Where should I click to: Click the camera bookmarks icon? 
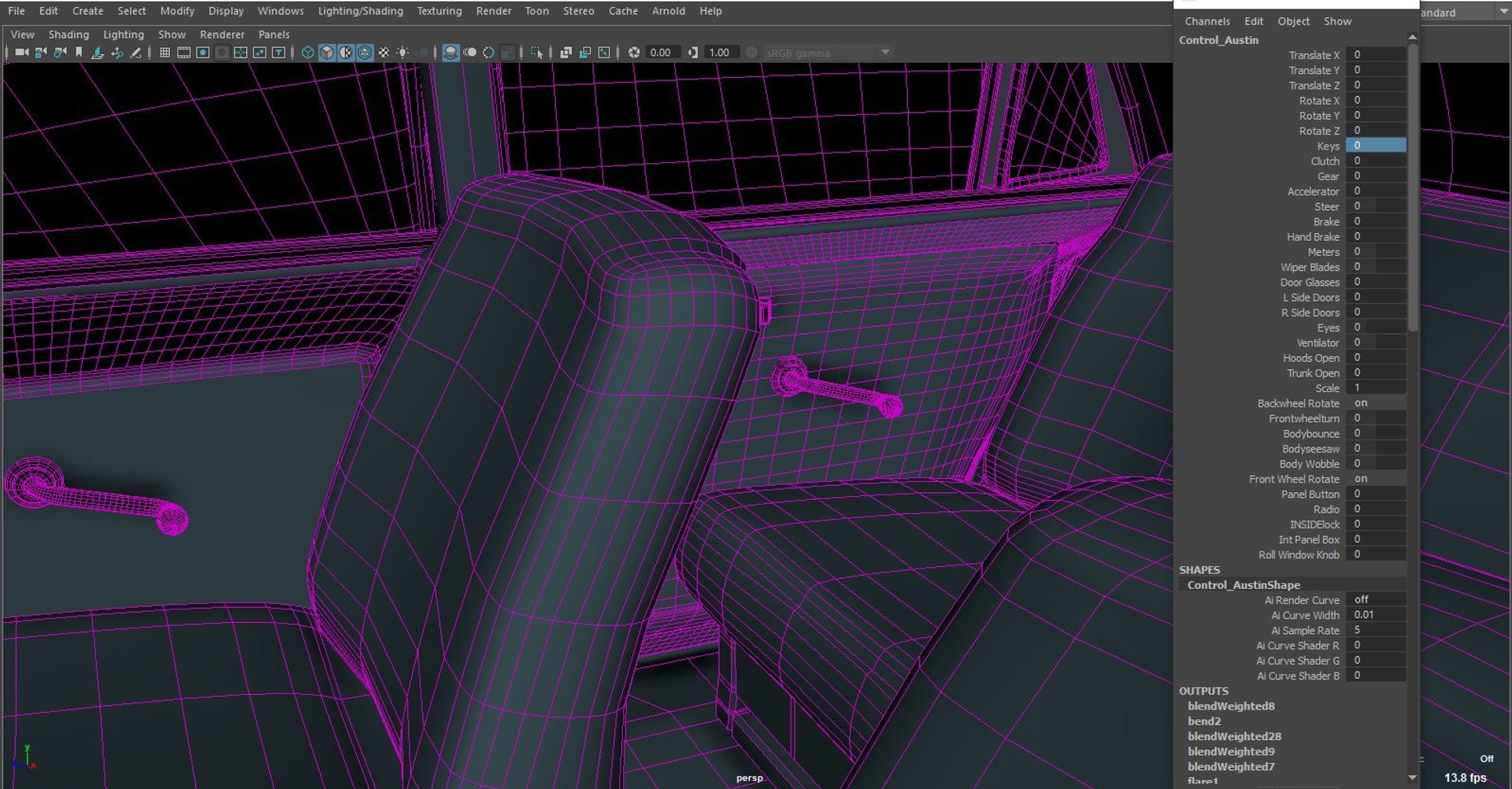coord(79,53)
